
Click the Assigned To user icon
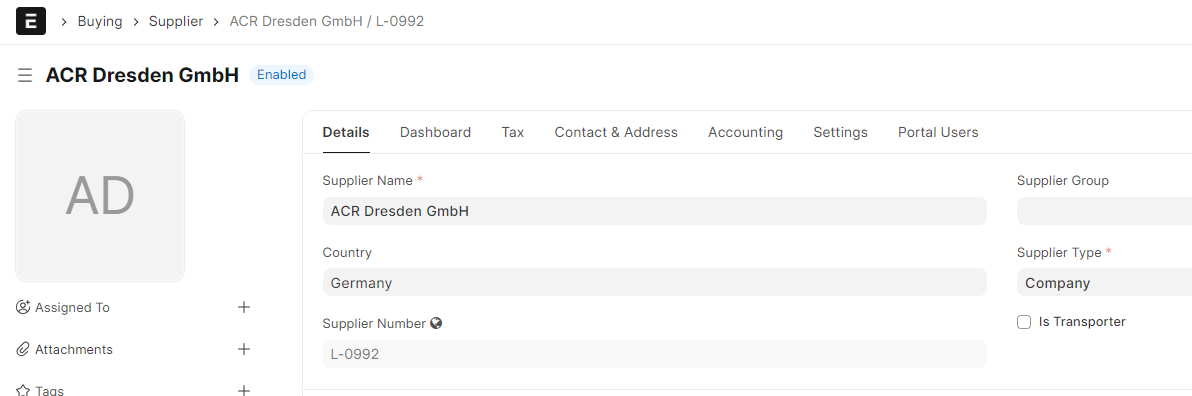23,307
